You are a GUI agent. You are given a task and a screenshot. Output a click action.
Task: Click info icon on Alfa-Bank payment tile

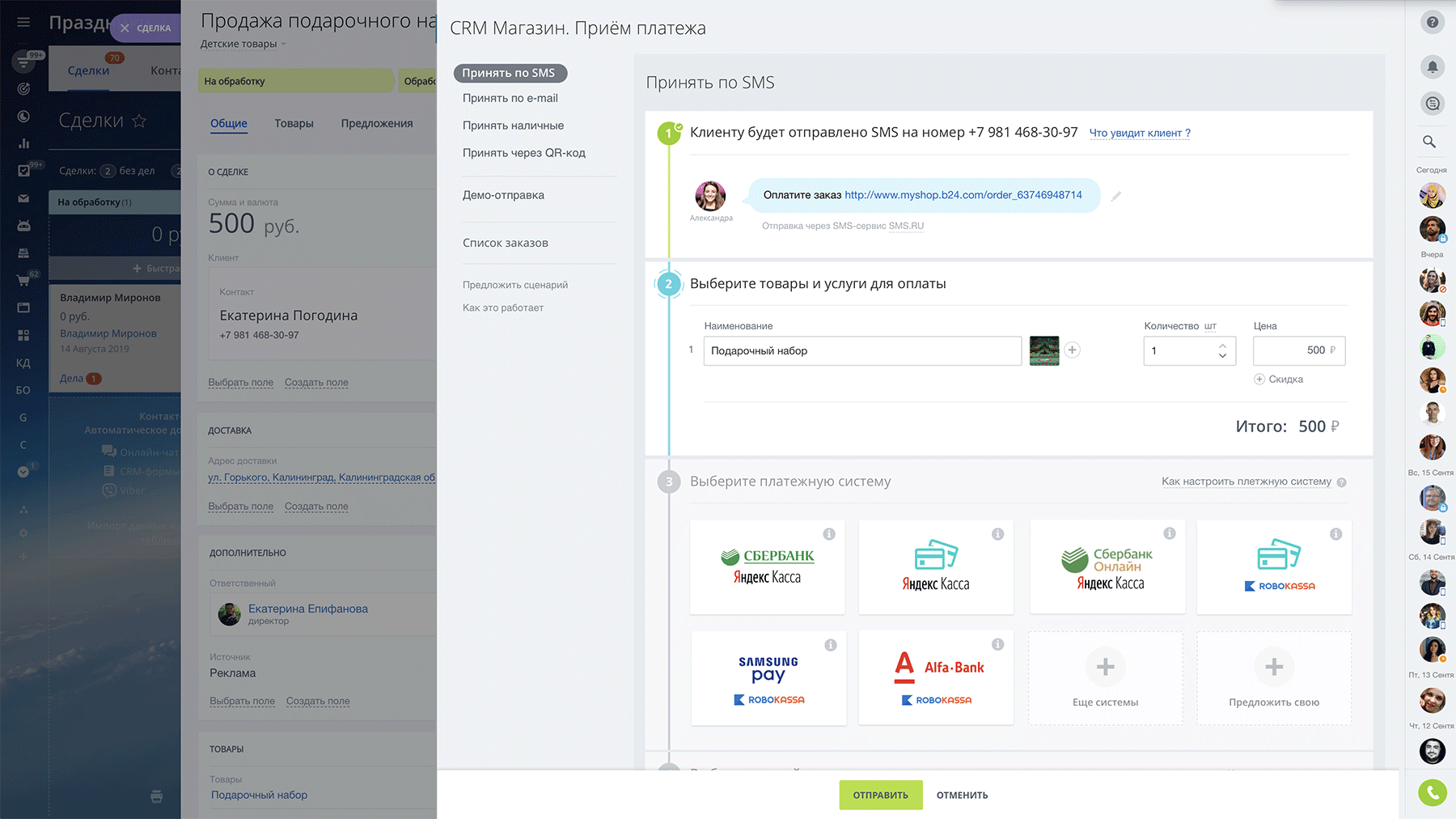coord(997,644)
